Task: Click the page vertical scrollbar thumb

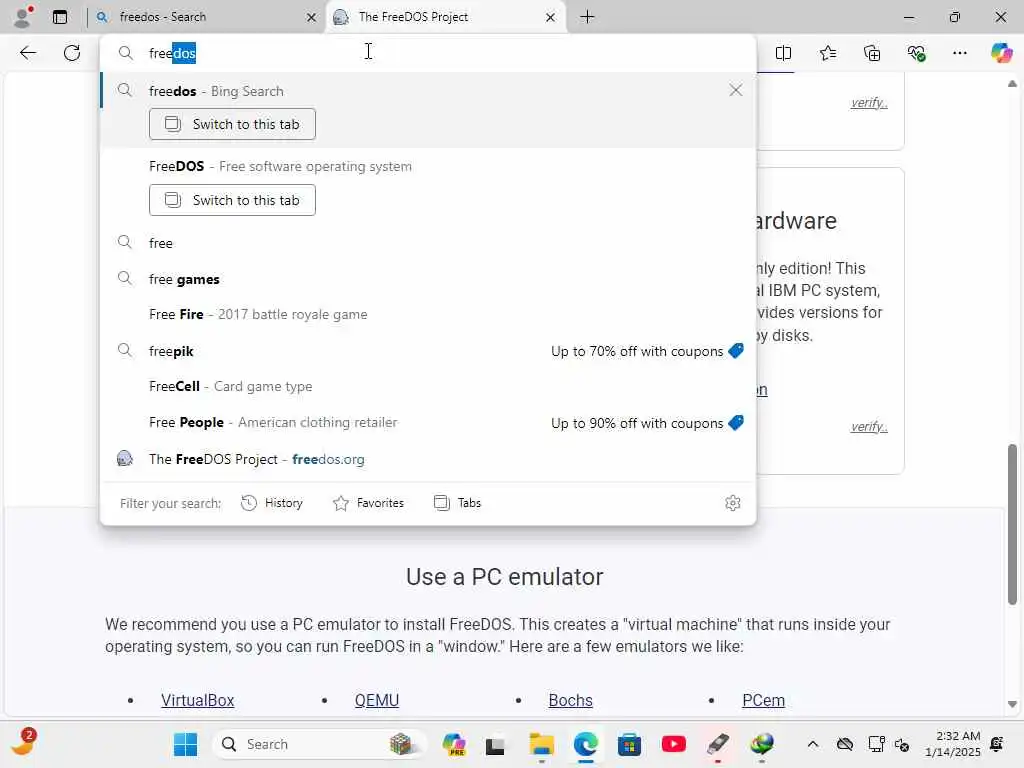Action: click(x=1012, y=524)
